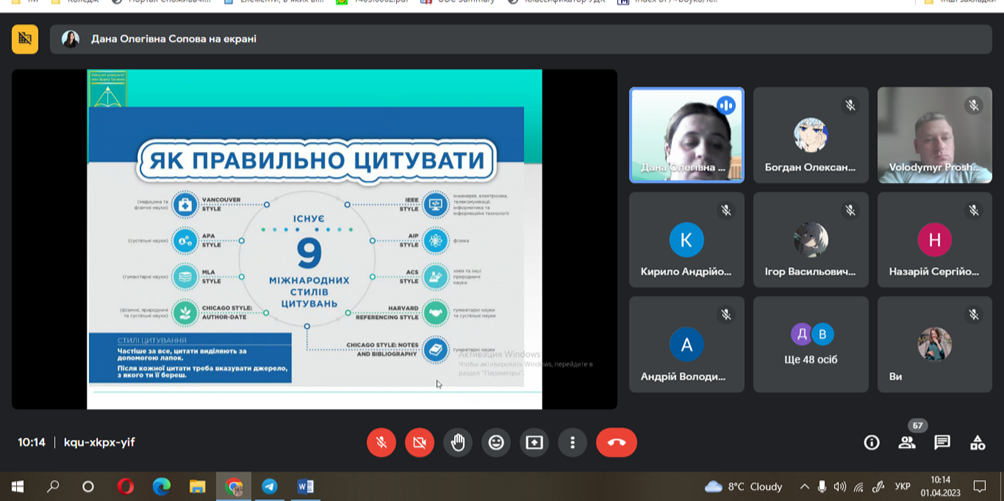Hang up with the red leave call button

click(616, 442)
